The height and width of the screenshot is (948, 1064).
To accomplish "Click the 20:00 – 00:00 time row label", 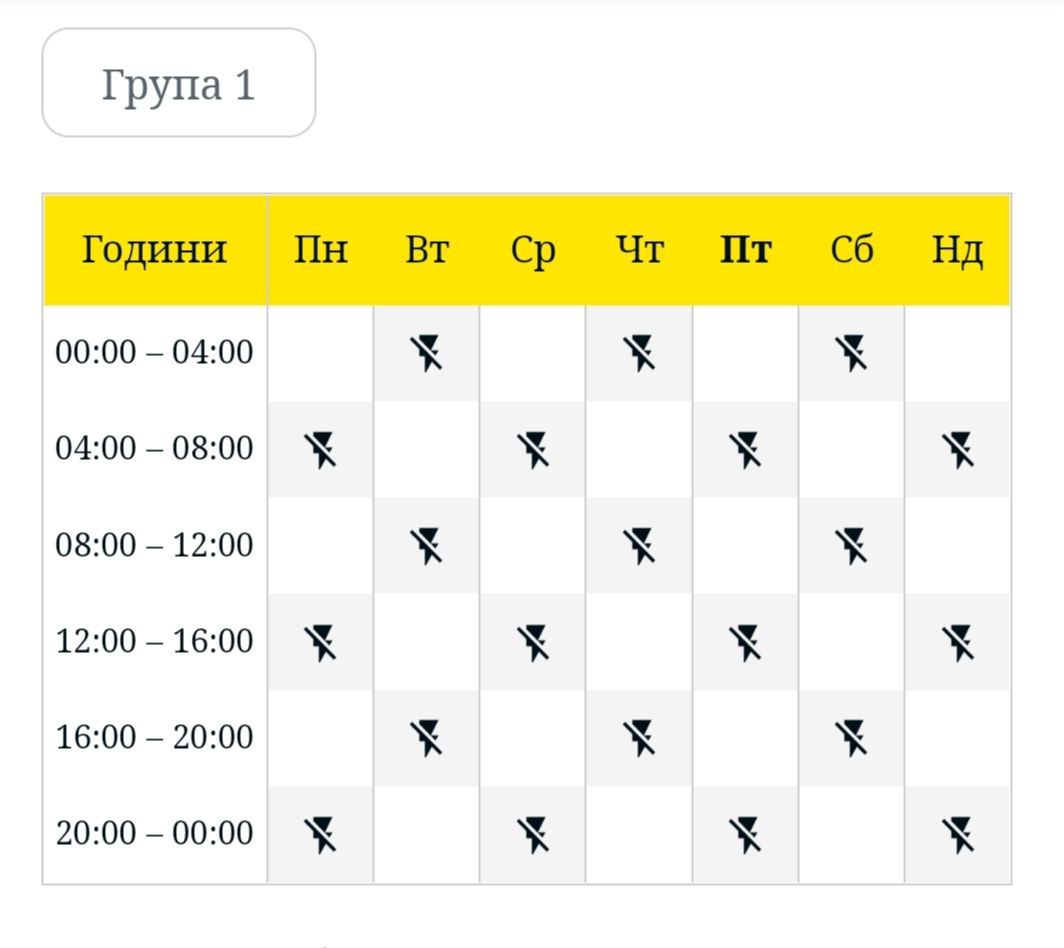I will (154, 834).
